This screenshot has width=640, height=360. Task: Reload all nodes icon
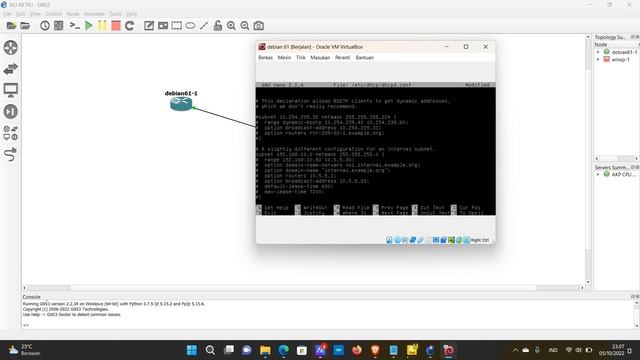(x=129, y=26)
